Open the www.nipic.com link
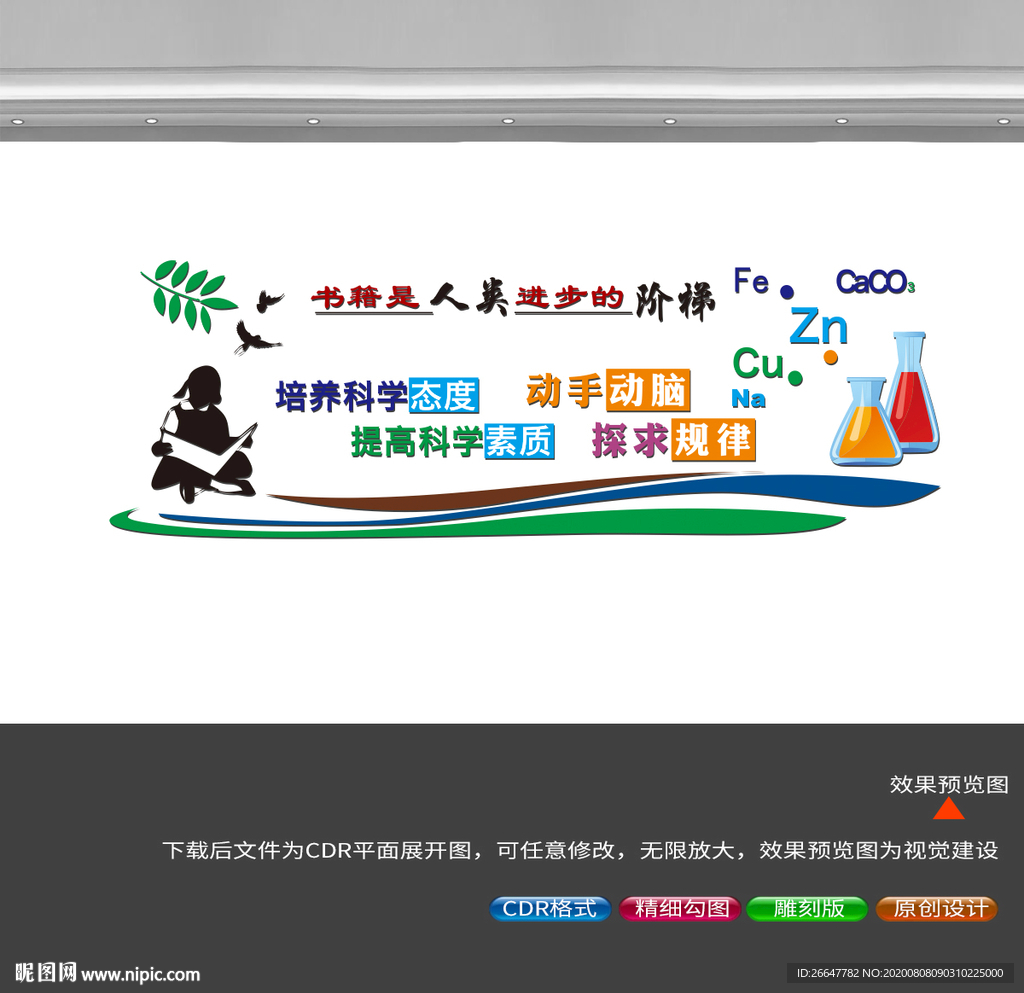The width and height of the screenshot is (1024, 993). point(140,975)
